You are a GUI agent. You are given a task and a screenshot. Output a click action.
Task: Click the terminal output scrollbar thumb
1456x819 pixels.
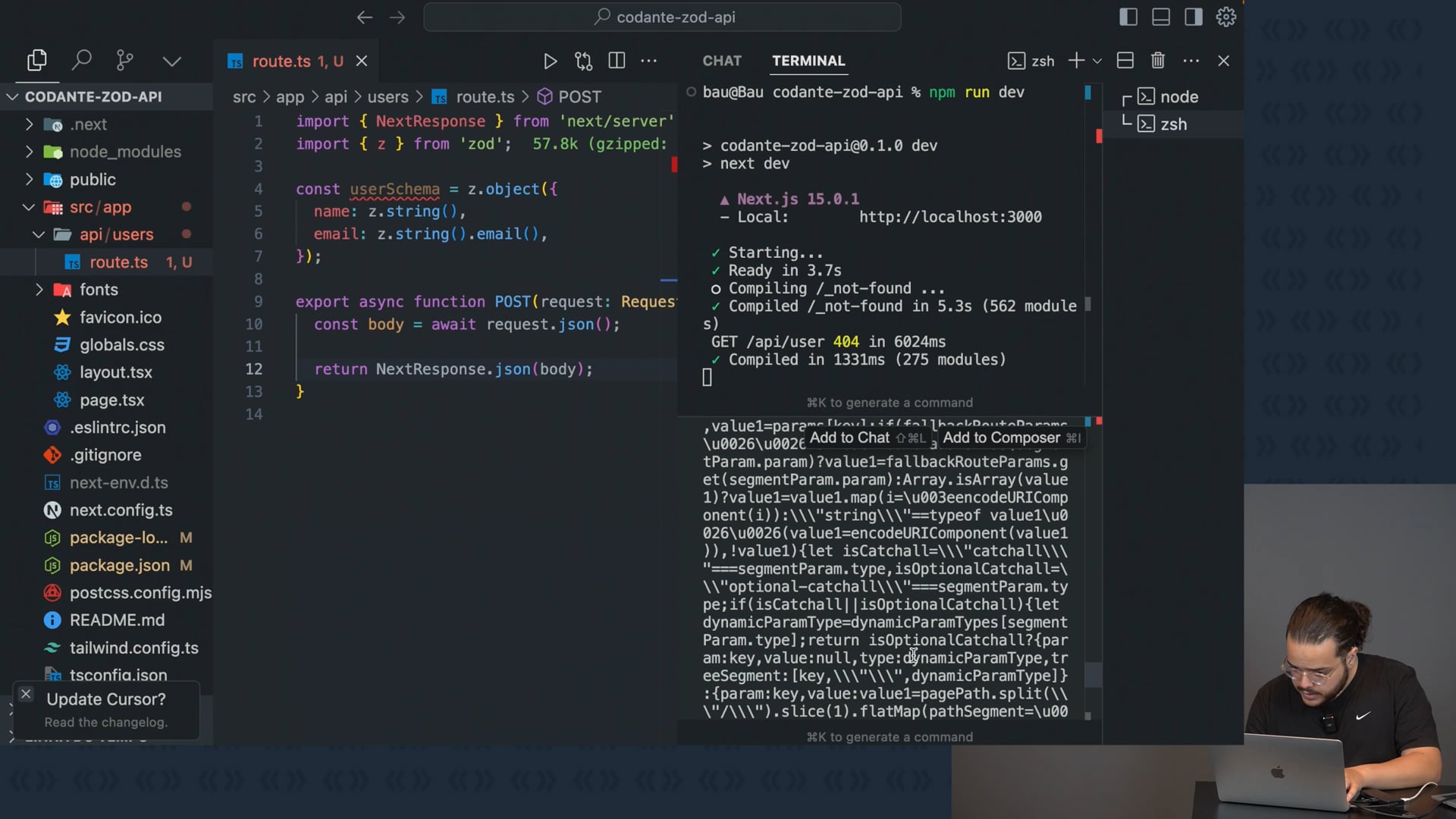(1093, 674)
